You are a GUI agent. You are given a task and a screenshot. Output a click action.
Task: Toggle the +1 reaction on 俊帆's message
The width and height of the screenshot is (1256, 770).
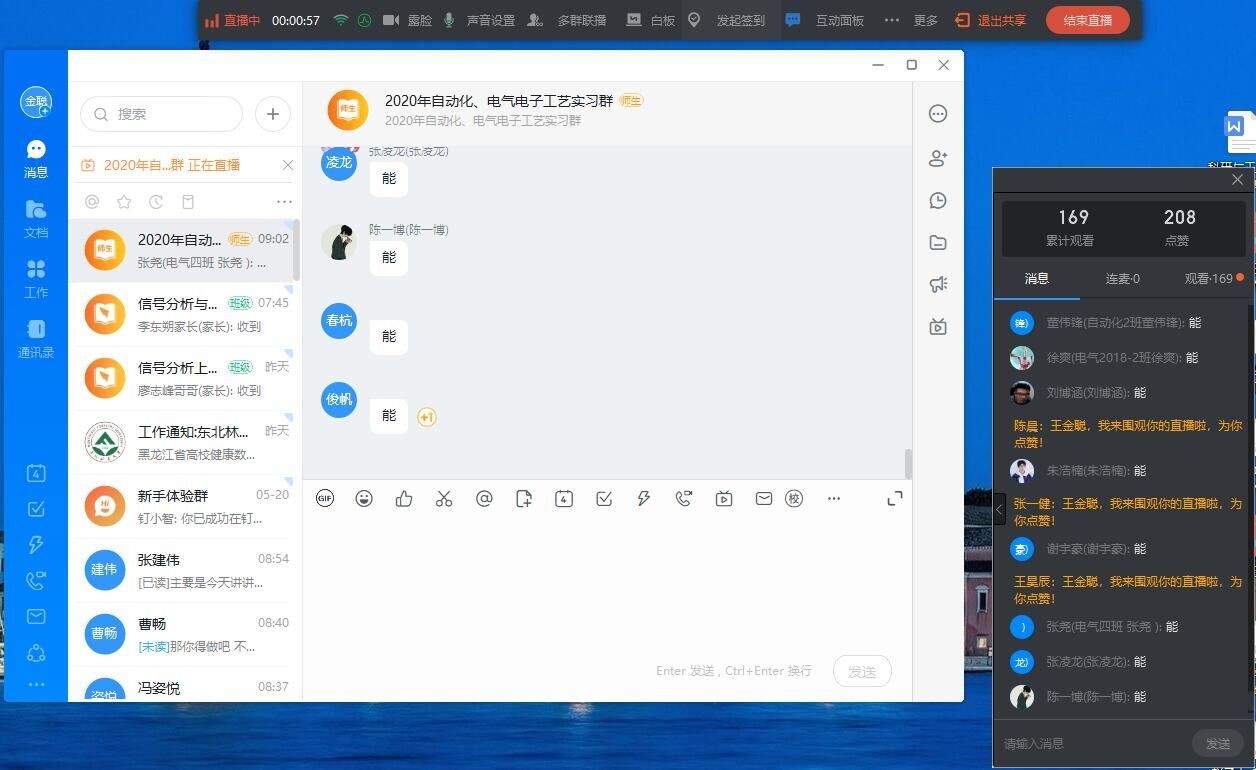click(426, 416)
